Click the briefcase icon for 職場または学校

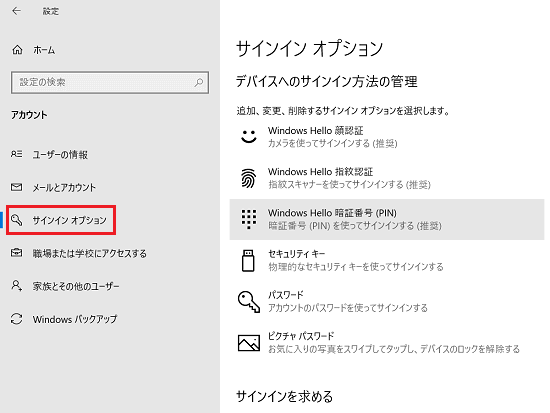pyautogui.click(x=16, y=253)
